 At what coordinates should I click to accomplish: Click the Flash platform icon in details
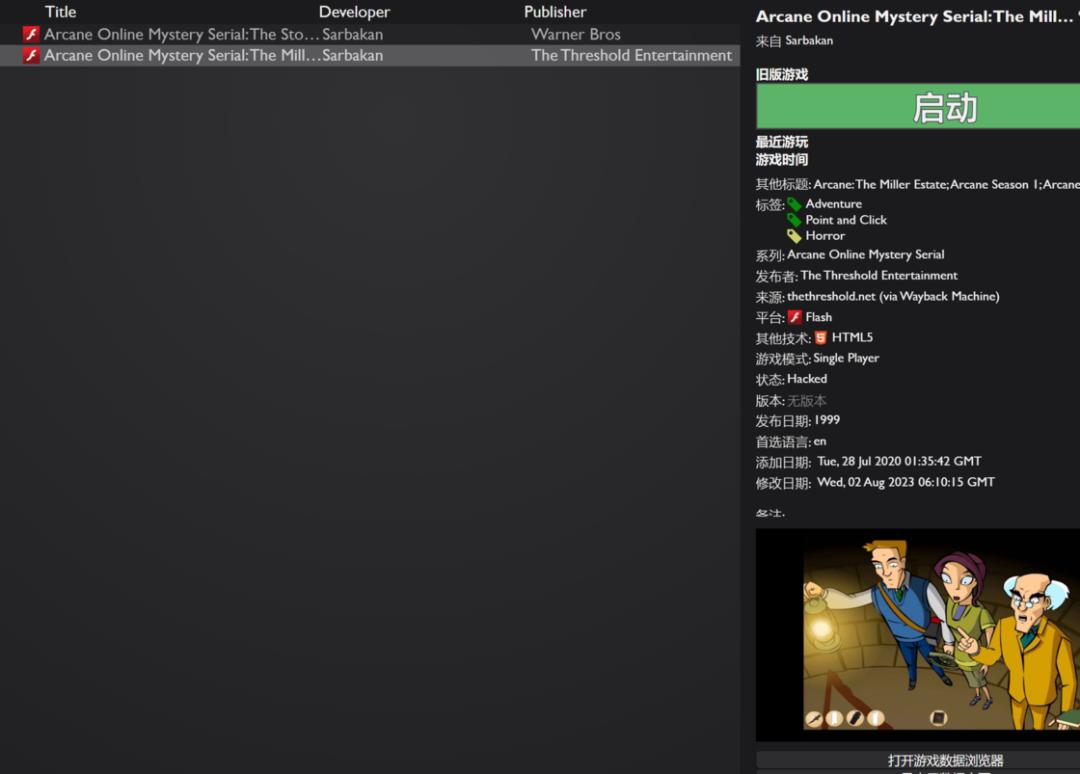(x=795, y=317)
